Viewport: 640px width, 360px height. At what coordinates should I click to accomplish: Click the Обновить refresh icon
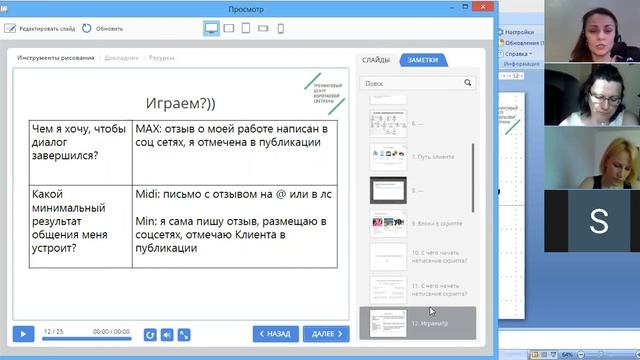click(87, 28)
